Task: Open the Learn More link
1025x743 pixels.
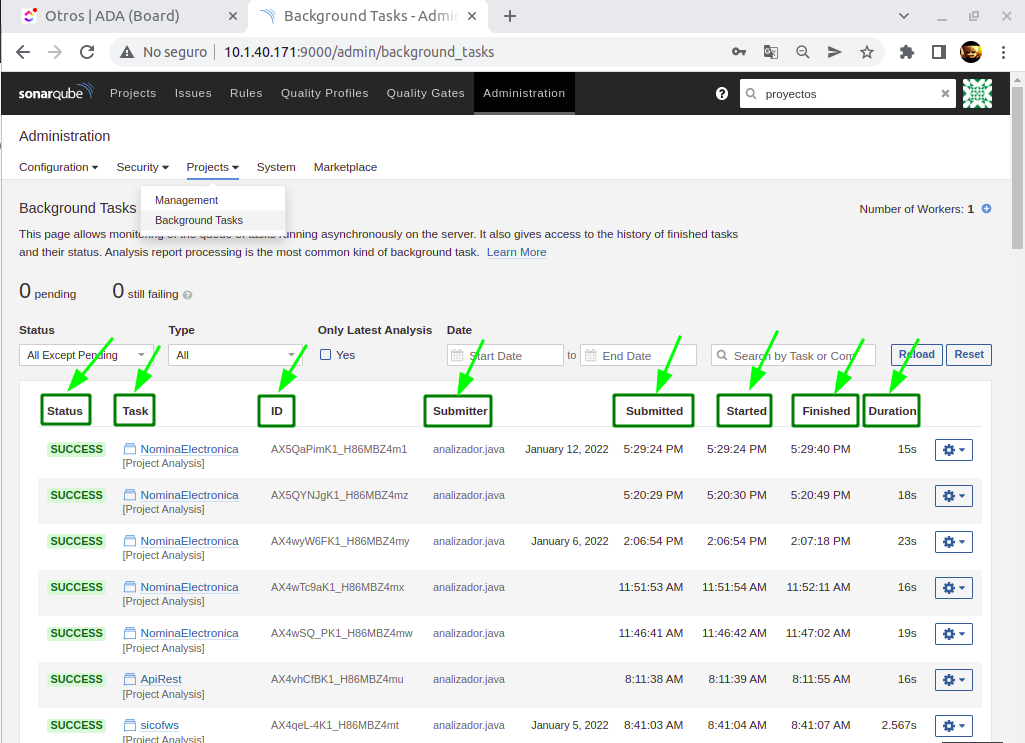Action: pyautogui.click(x=516, y=252)
